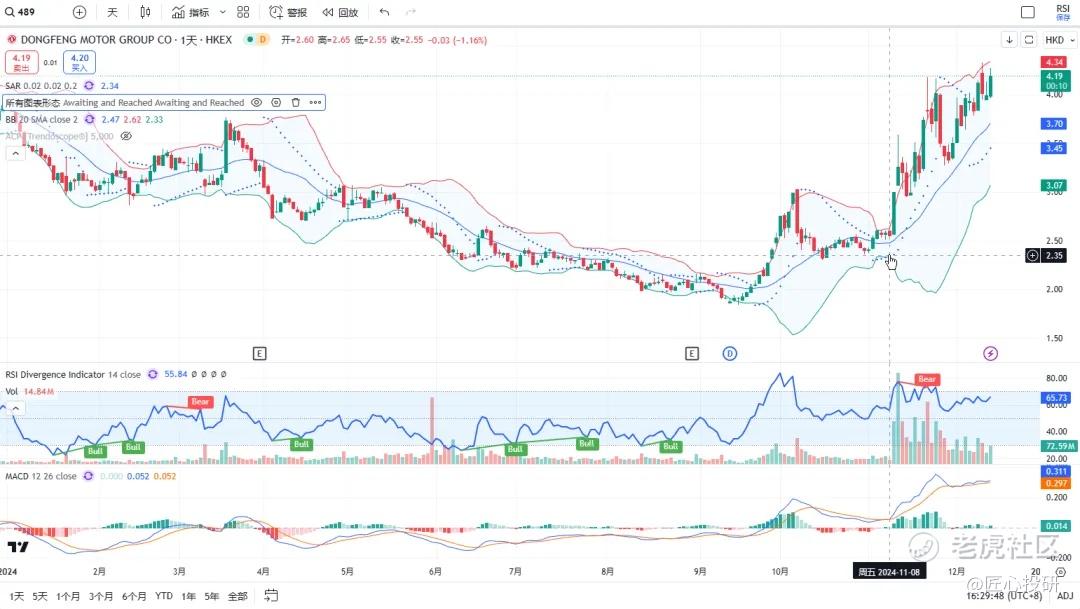Open RSI 保存 layout menu
Screen dimensions: 1080x609
point(1063,12)
